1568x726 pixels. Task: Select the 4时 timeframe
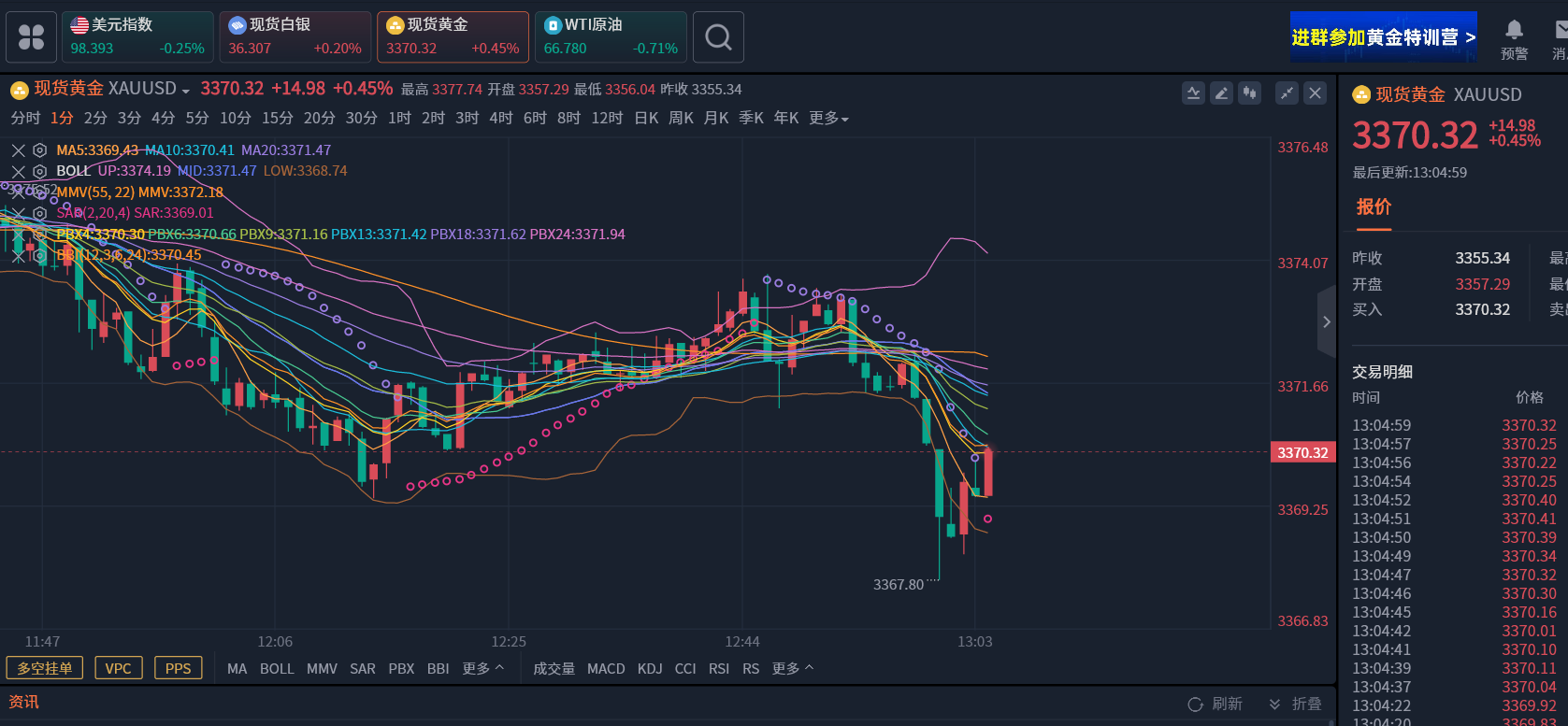501,118
